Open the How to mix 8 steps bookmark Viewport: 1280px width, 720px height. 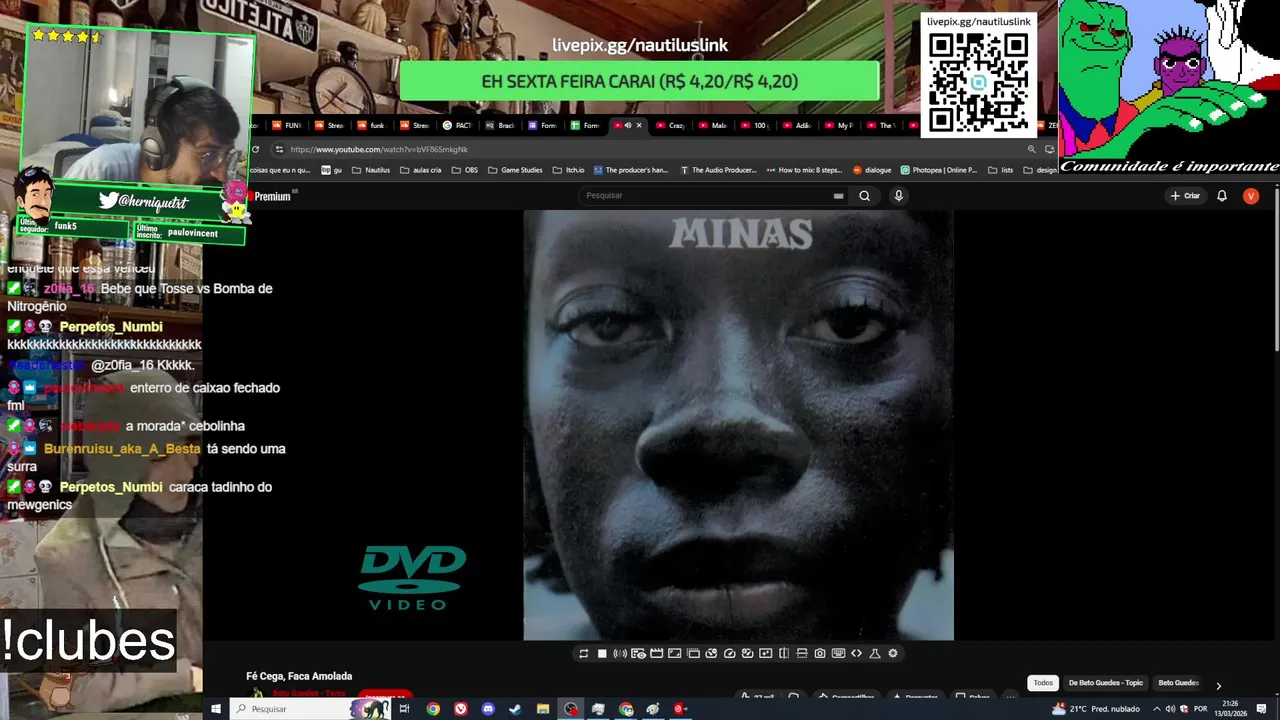pos(805,170)
